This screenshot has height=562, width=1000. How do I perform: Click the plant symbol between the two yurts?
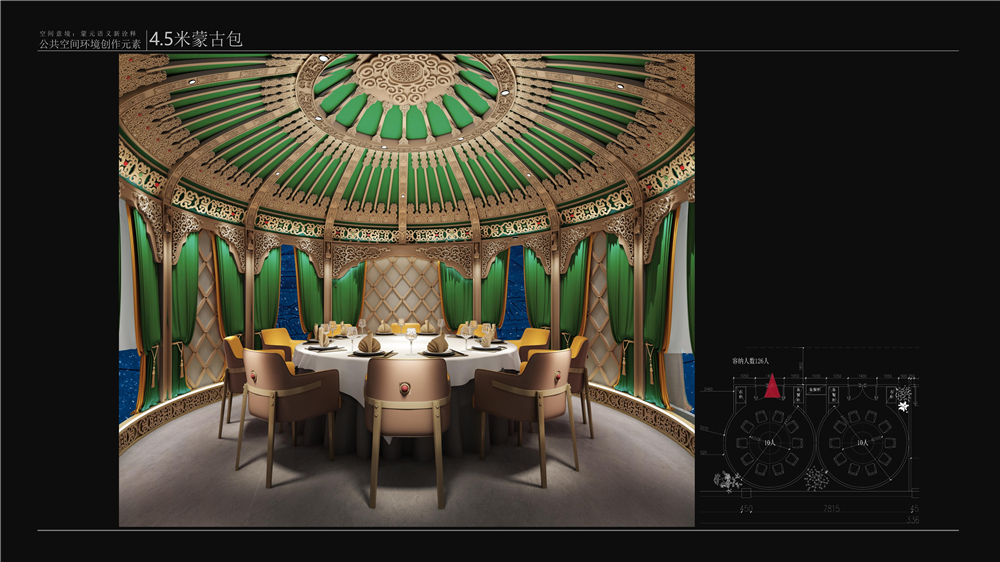point(815,479)
